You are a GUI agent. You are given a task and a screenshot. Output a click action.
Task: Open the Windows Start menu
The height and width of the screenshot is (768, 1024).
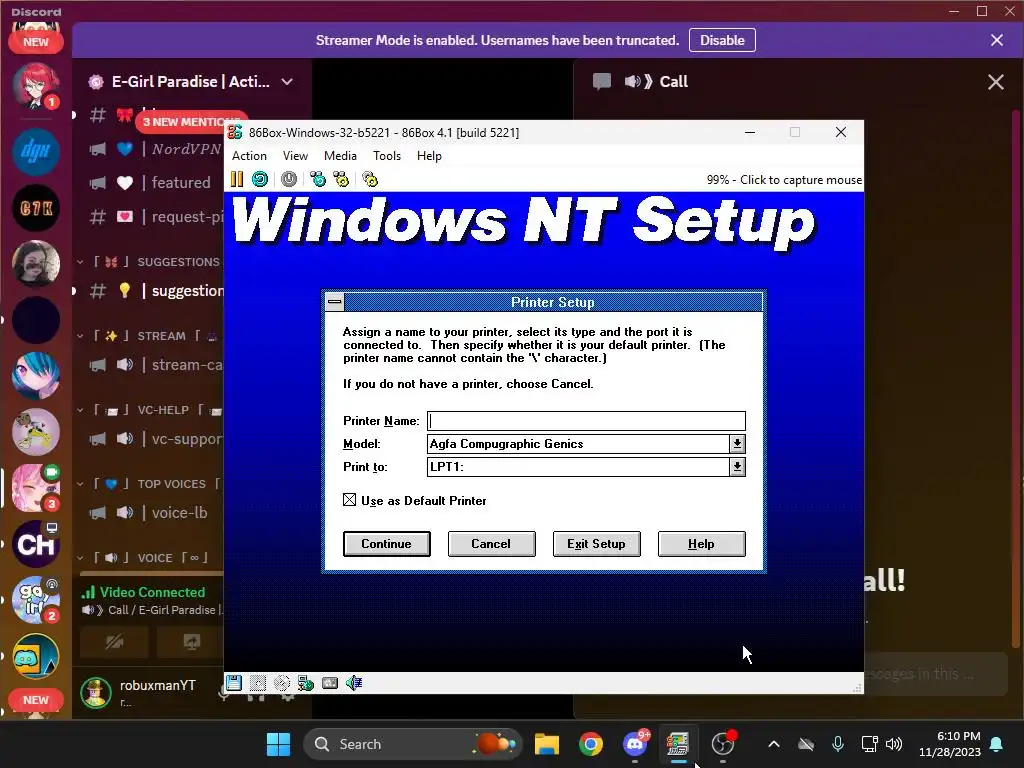click(278, 744)
